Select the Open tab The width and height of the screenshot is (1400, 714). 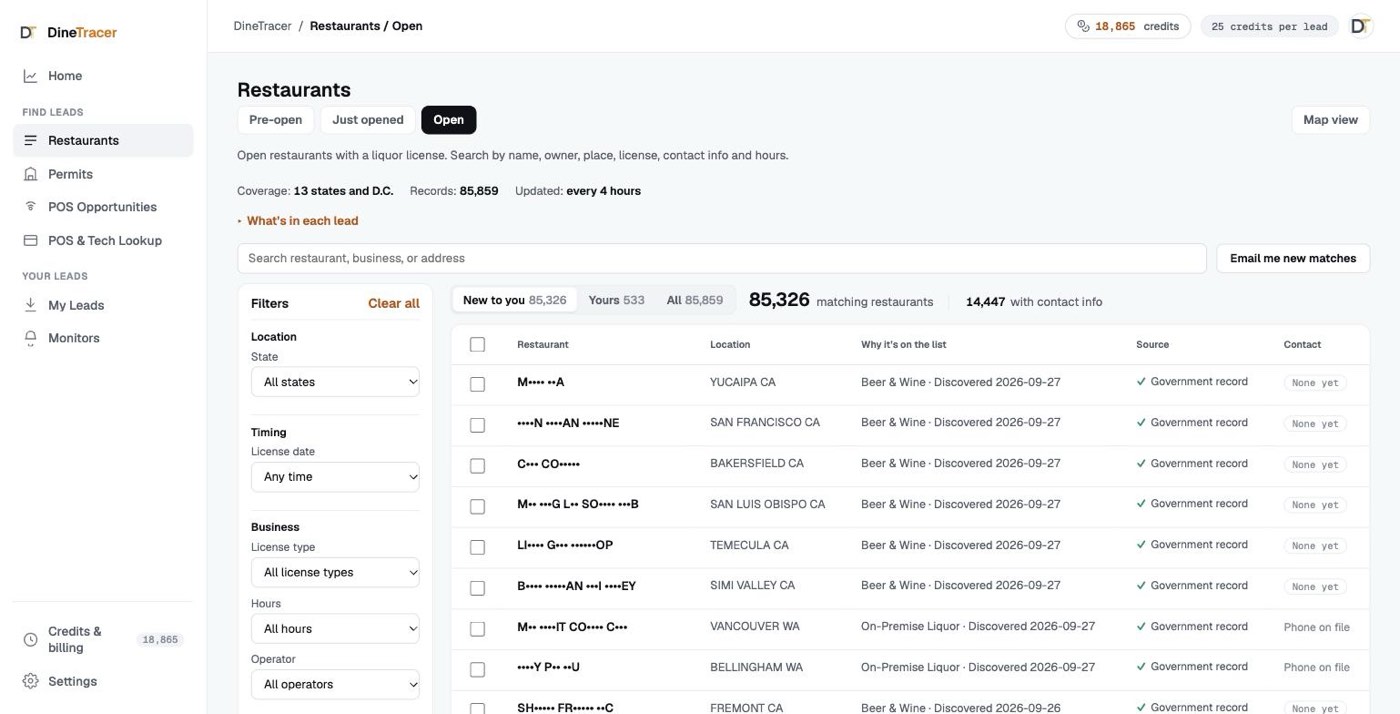(x=448, y=120)
